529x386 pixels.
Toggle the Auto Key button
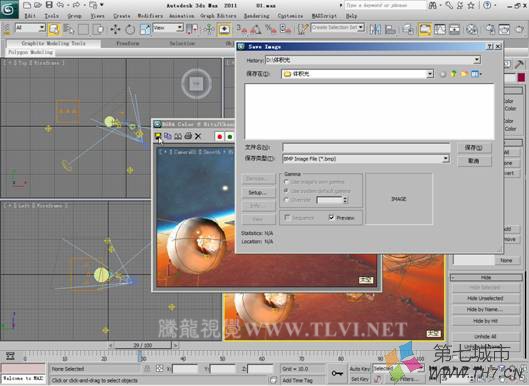pyautogui.click(x=360, y=369)
